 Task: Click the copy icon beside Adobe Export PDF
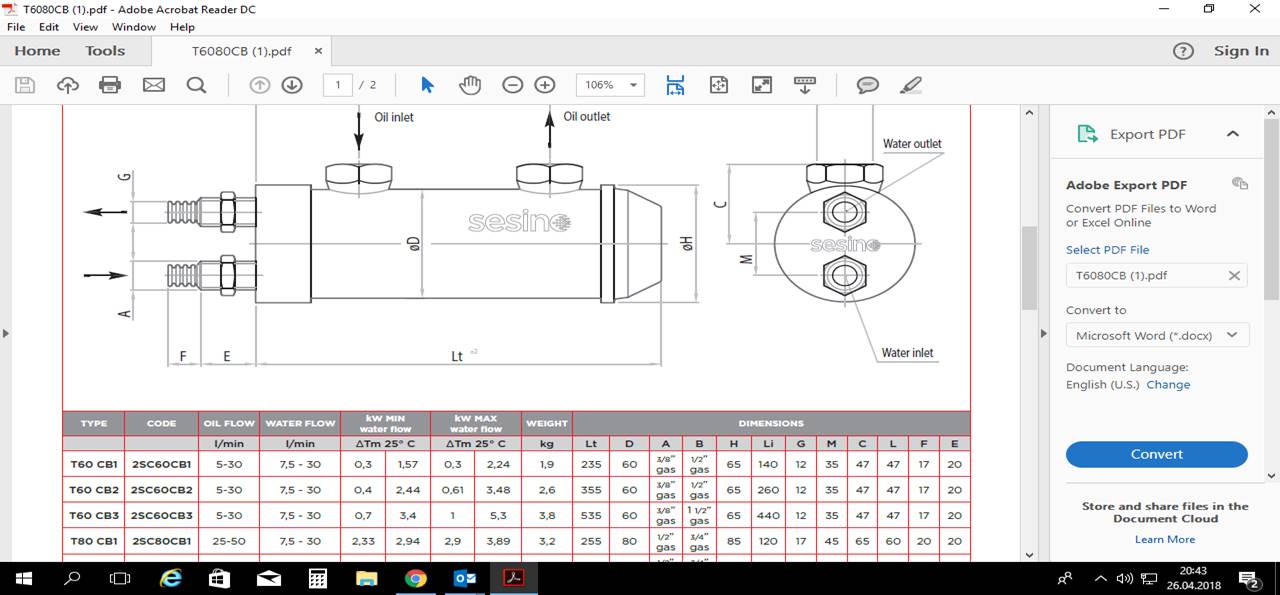pos(1240,183)
